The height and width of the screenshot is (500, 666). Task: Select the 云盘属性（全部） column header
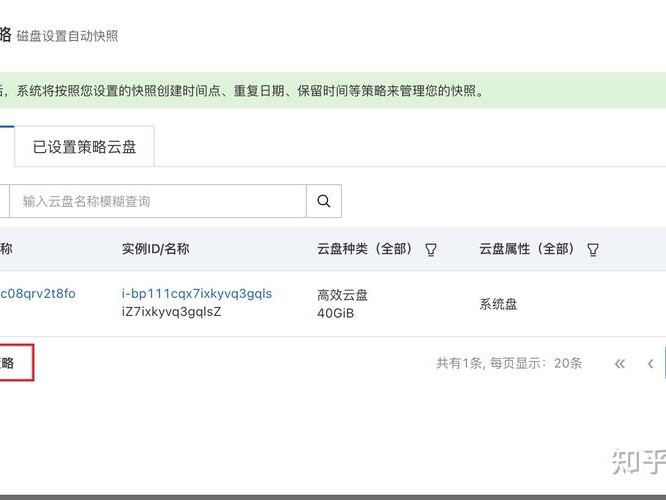pos(527,249)
